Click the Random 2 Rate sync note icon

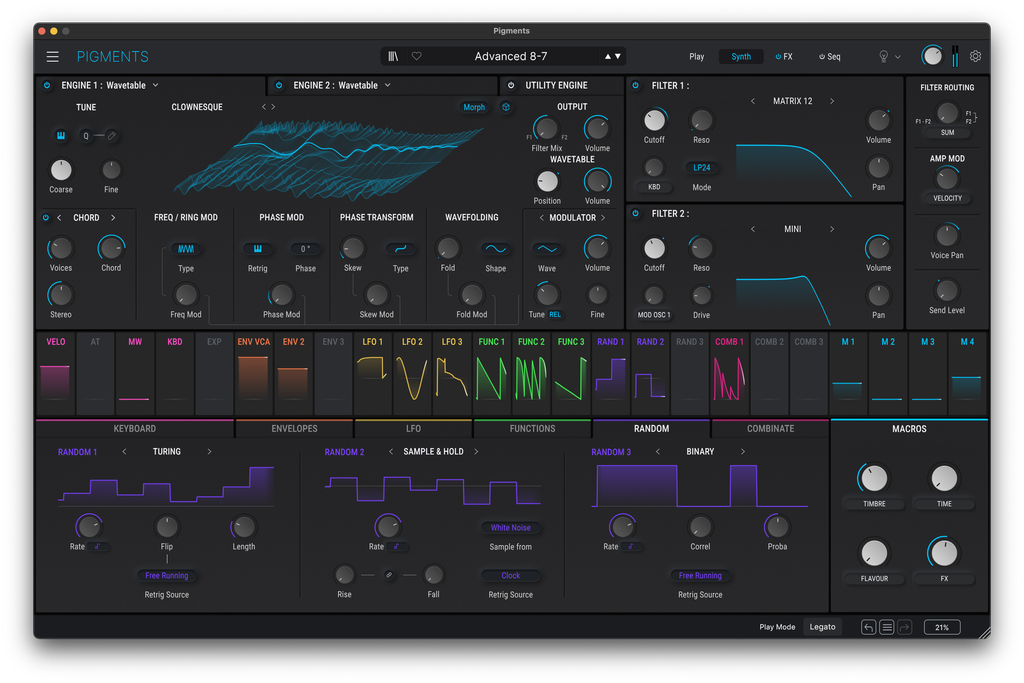point(396,547)
